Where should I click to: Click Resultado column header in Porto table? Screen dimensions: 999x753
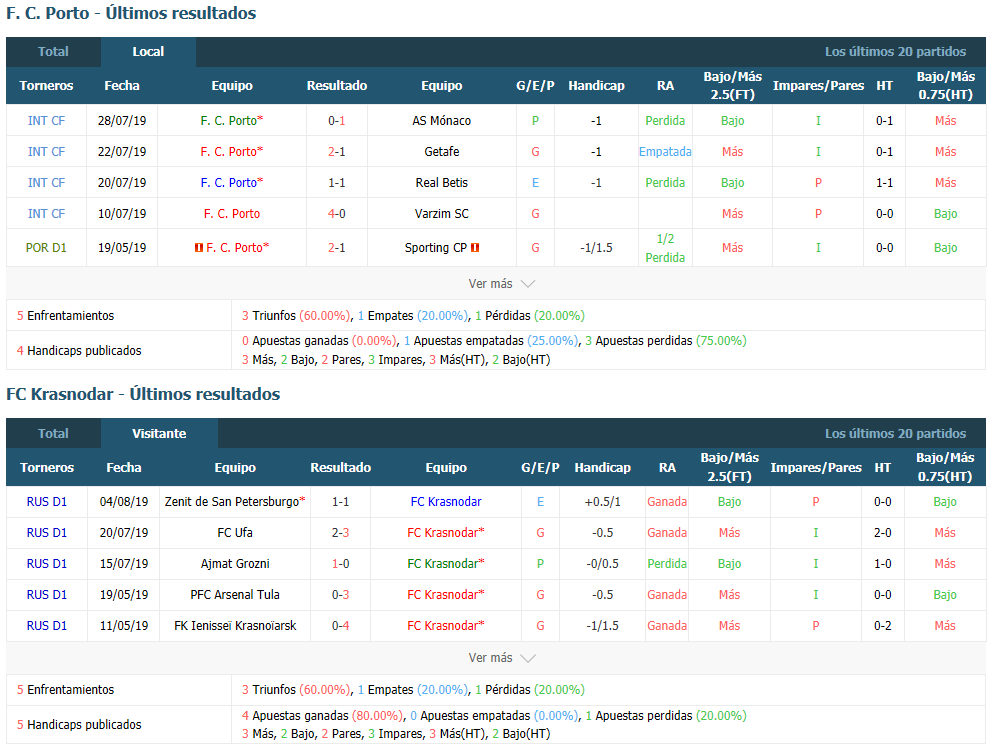point(336,85)
